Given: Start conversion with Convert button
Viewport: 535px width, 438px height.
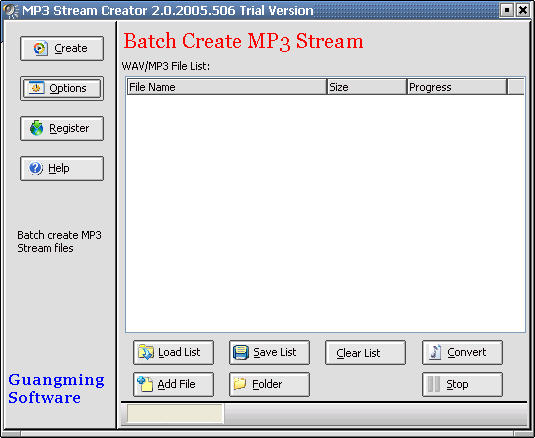Looking at the screenshot, I should click(x=462, y=352).
